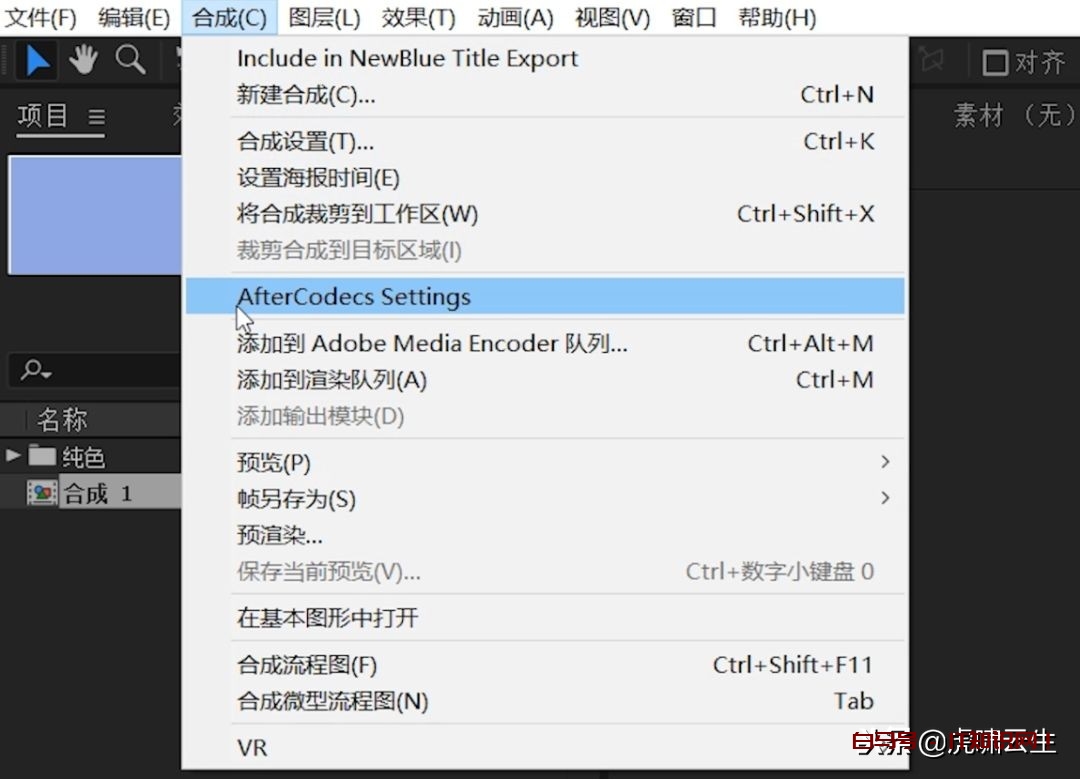Image resolution: width=1080 pixels, height=779 pixels.
Task: Click the 纯色 folder icon
Action: pyautogui.click(x=42, y=455)
